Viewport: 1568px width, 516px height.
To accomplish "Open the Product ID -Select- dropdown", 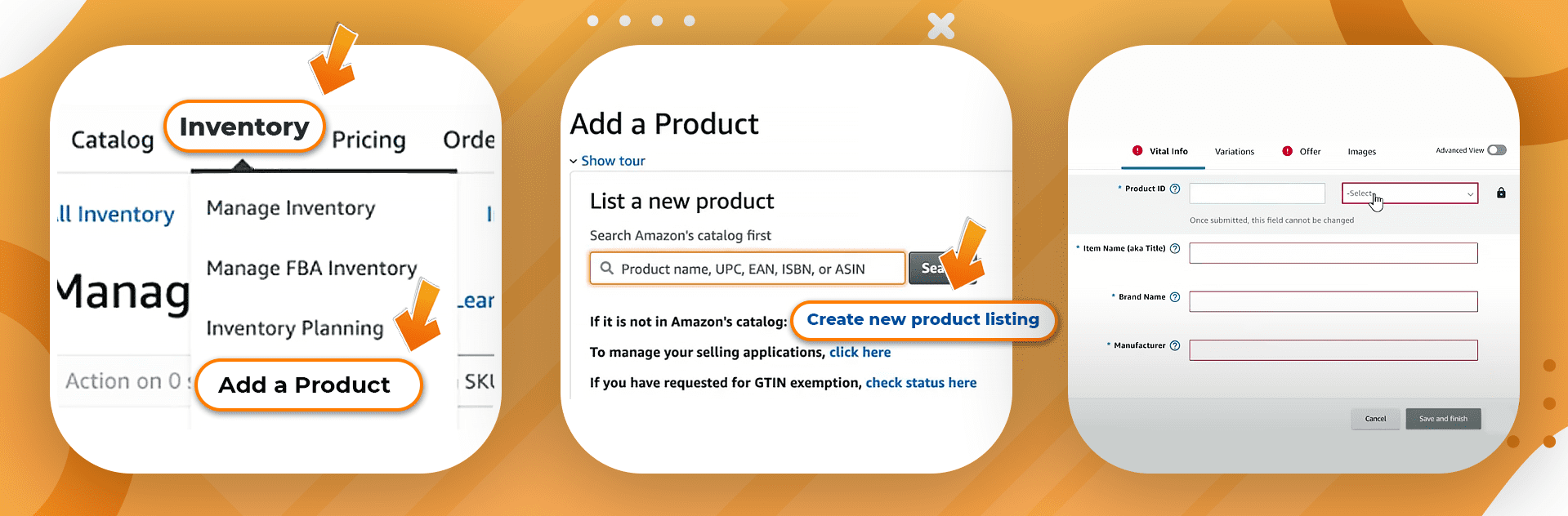I will [1409, 193].
